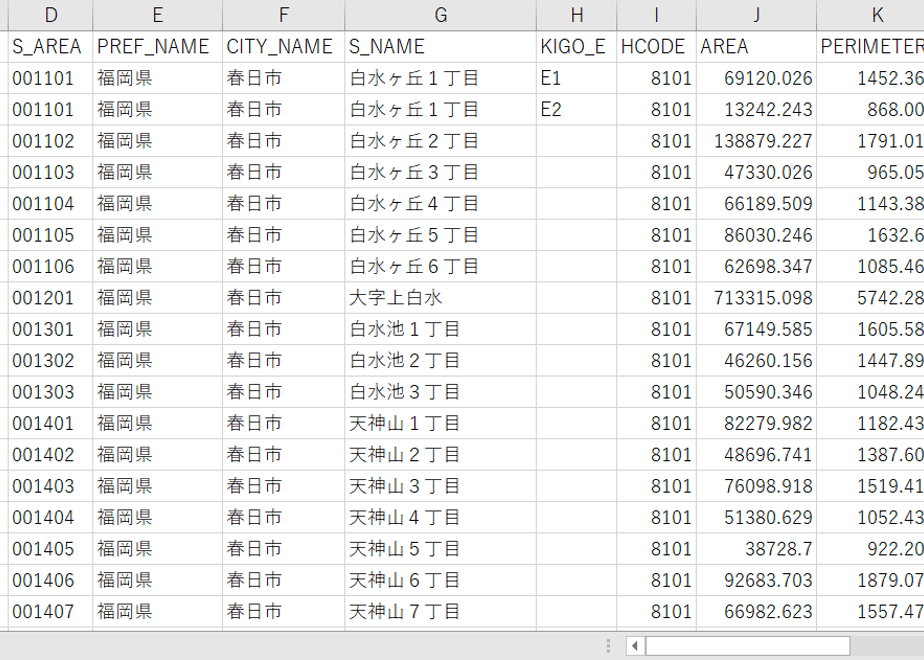Image resolution: width=924 pixels, height=660 pixels.
Task: Click AREA value 38728.7
Action: [756, 549]
